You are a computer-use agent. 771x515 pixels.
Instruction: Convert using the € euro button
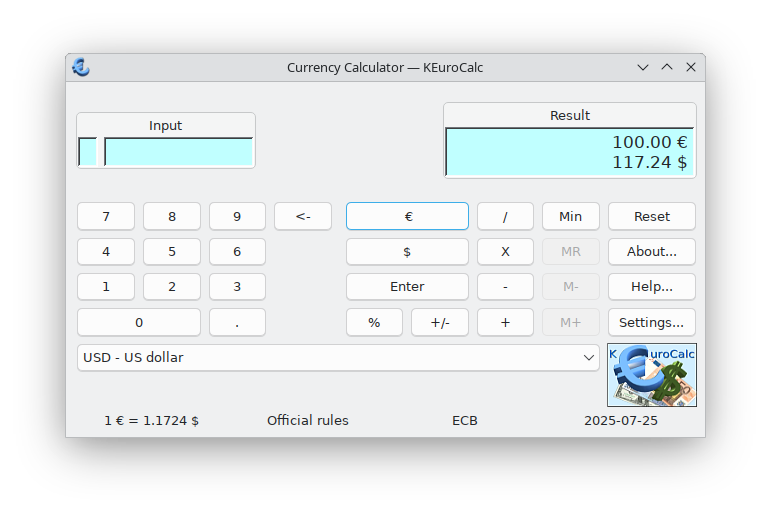(407, 216)
